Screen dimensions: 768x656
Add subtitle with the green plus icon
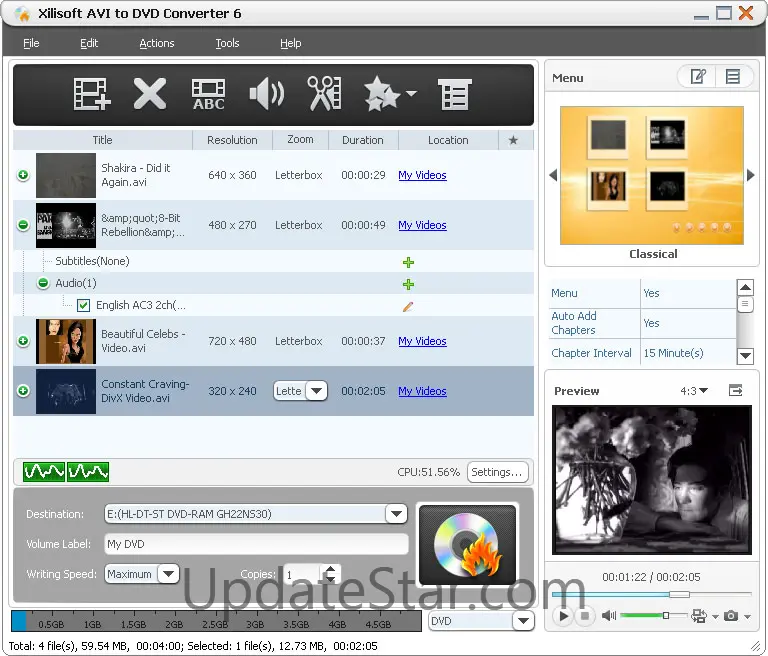click(x=408, y=263)
